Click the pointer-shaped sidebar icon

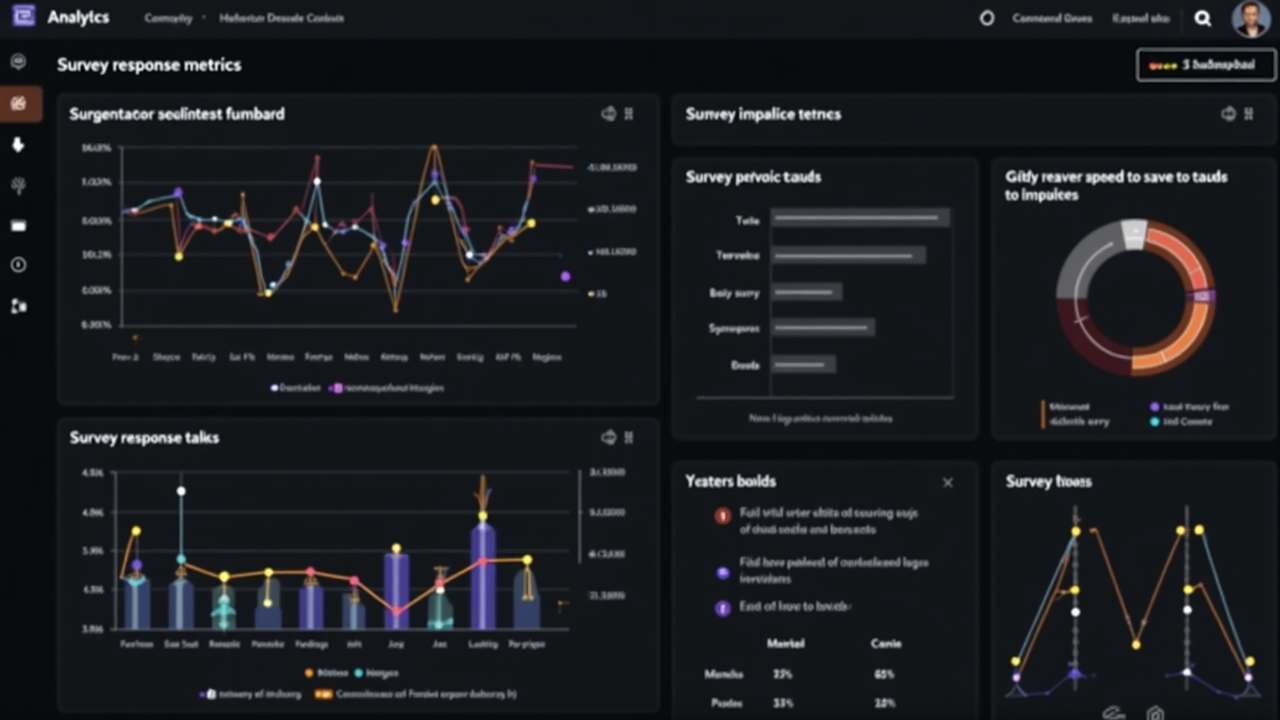point(18,145)
